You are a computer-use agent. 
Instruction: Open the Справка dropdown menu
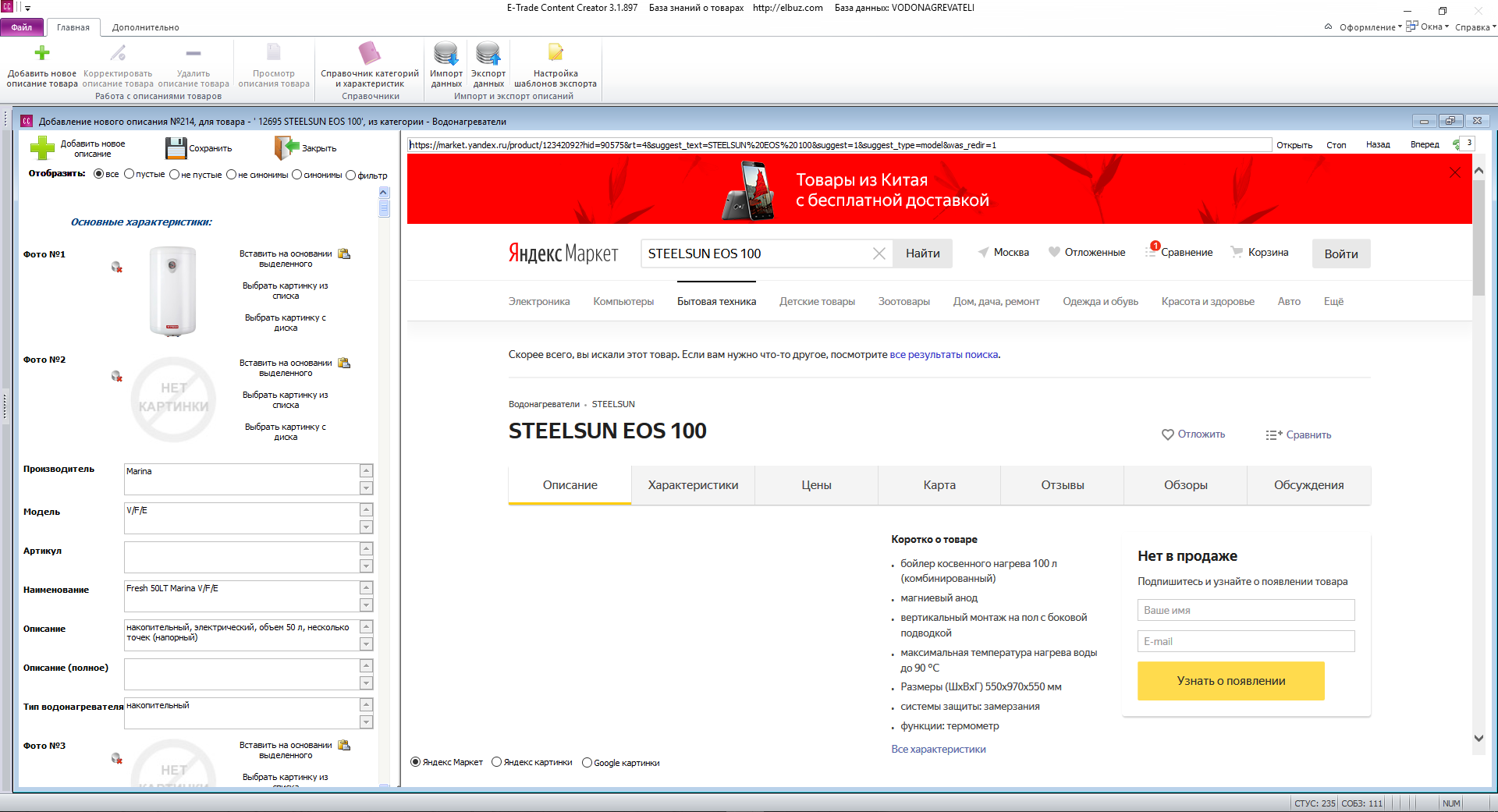coord(1475,27)
